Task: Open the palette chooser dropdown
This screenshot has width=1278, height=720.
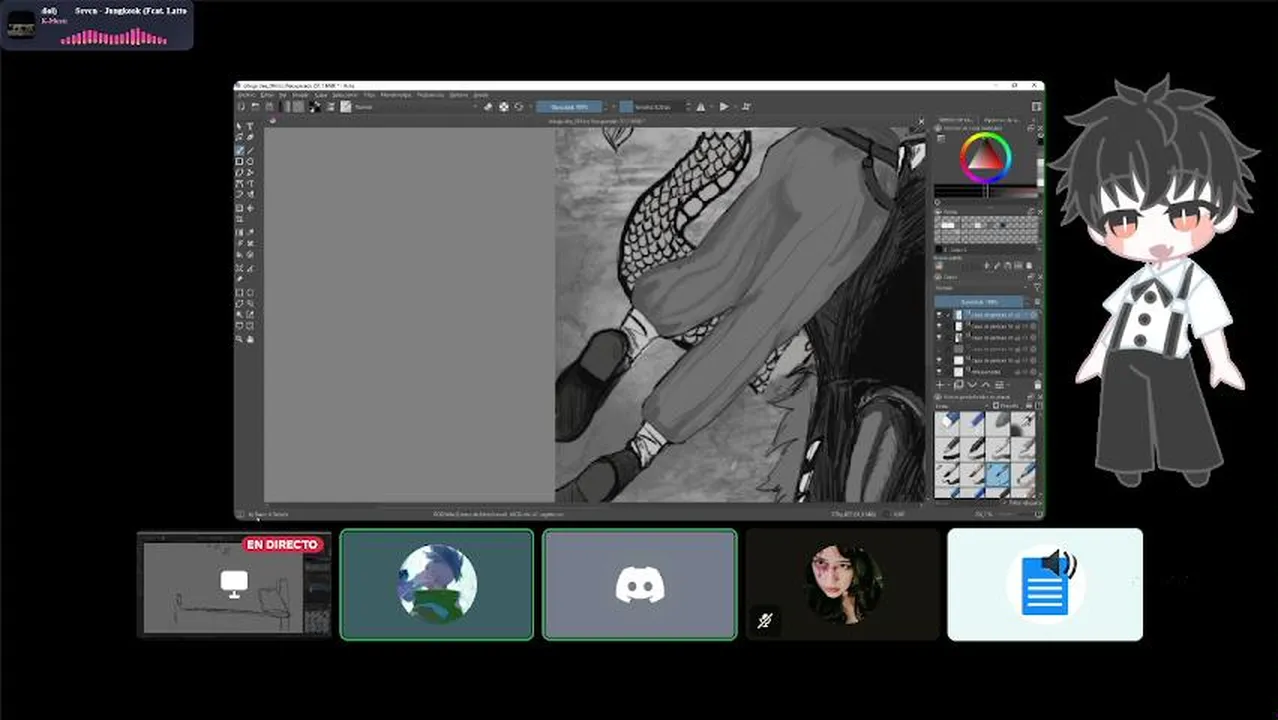Action: (x=938, y=266)
